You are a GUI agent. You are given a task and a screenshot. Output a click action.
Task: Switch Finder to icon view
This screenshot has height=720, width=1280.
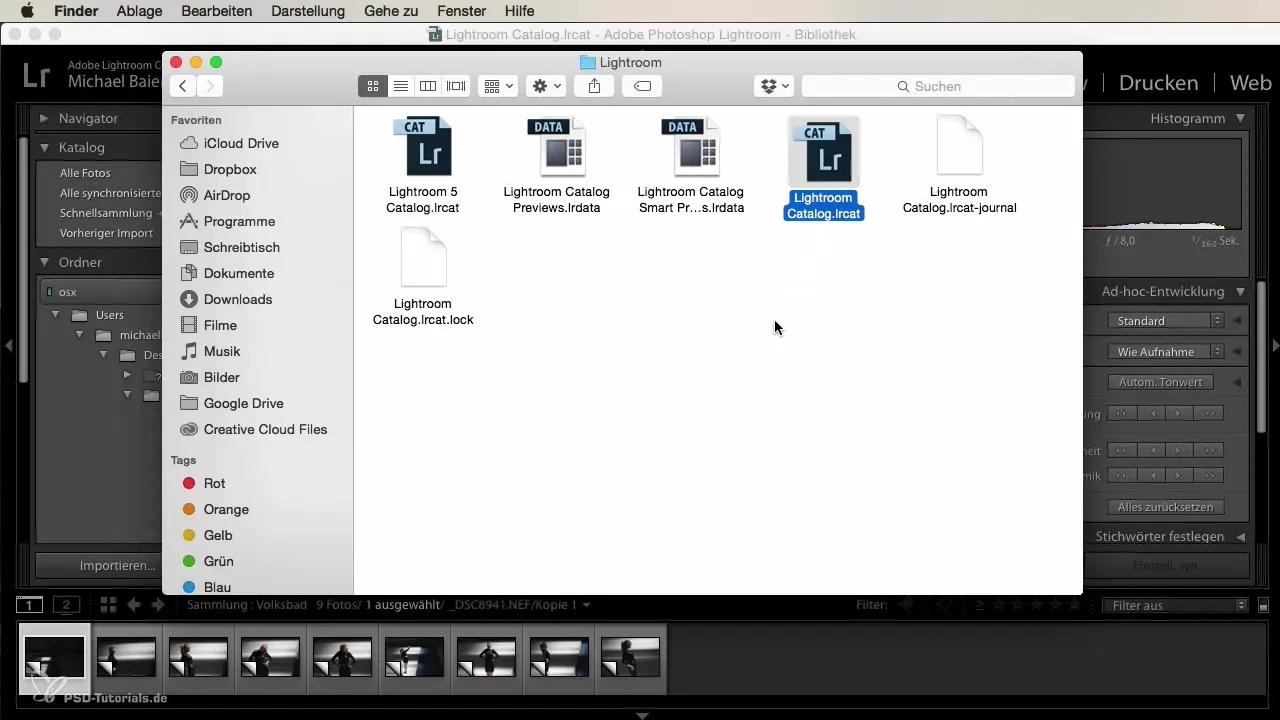click(372, 86)
